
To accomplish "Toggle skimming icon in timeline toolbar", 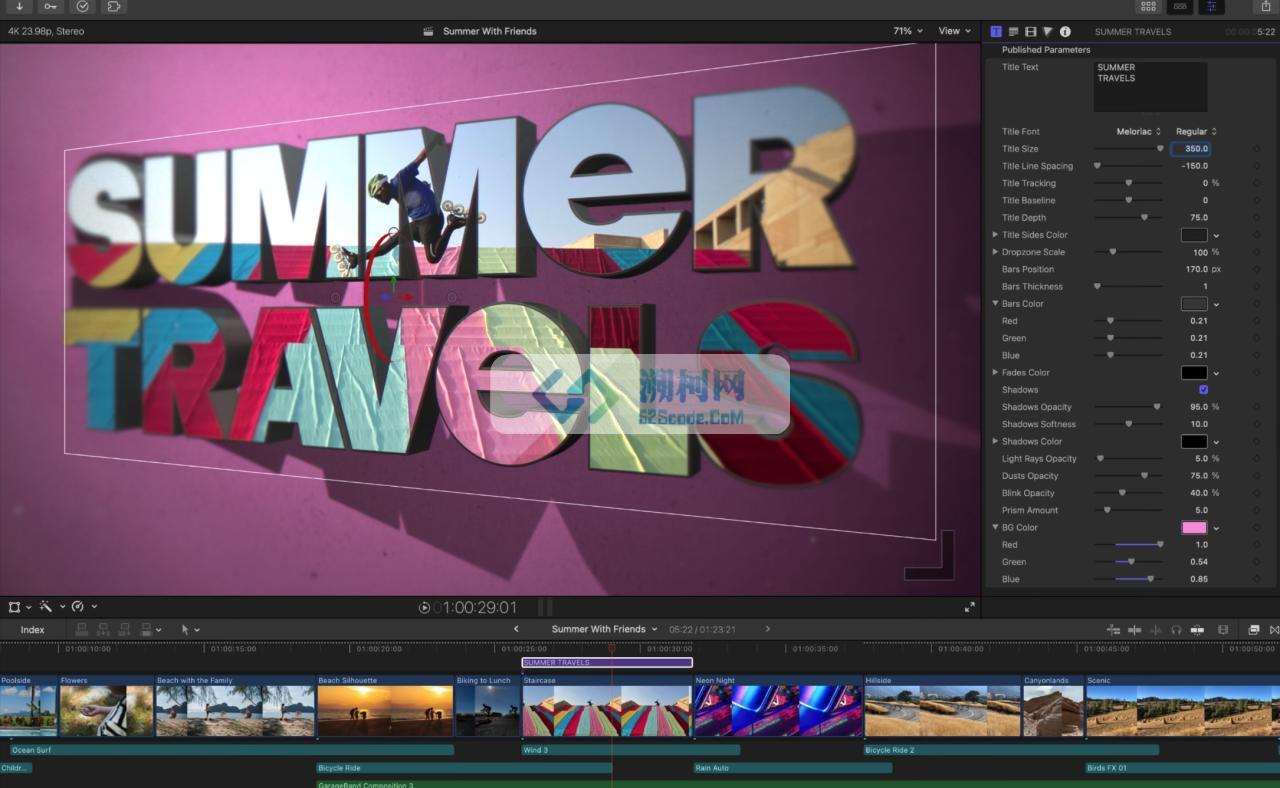I will tap(1134, 629).
